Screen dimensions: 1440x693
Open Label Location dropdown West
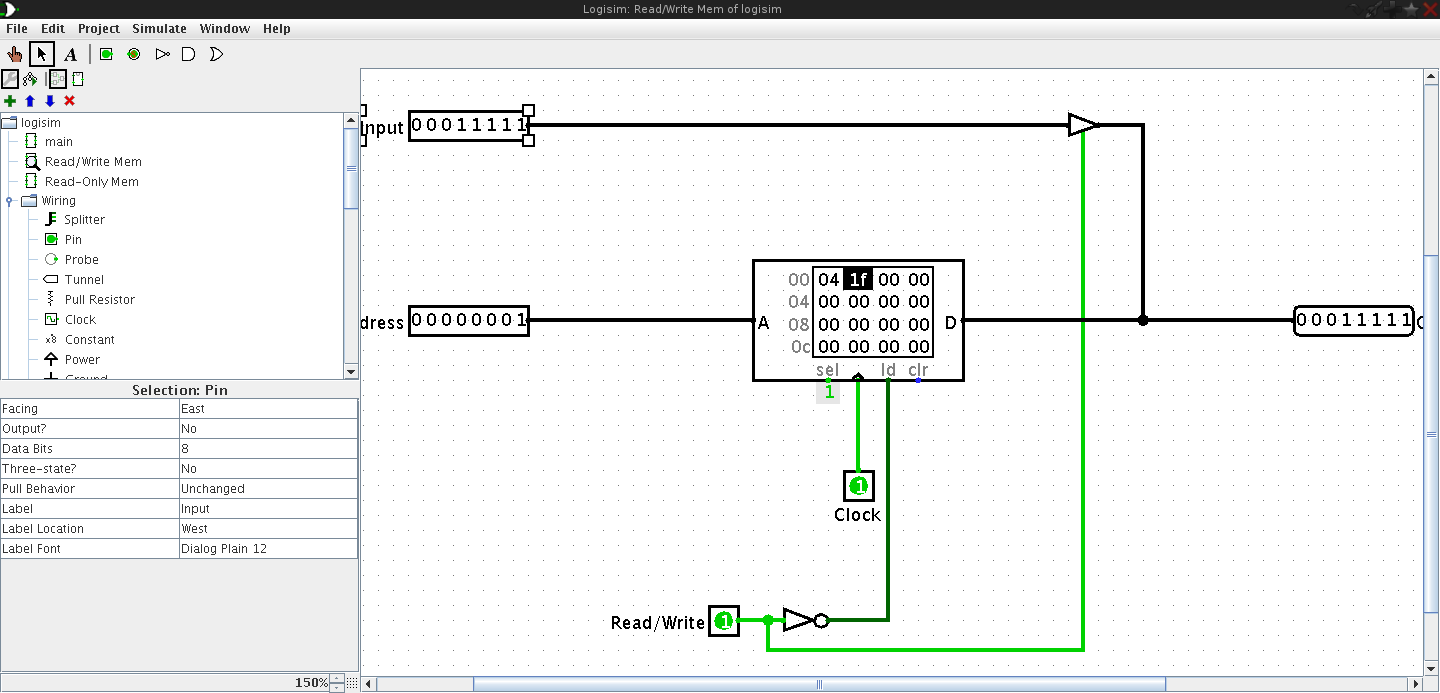268,529
